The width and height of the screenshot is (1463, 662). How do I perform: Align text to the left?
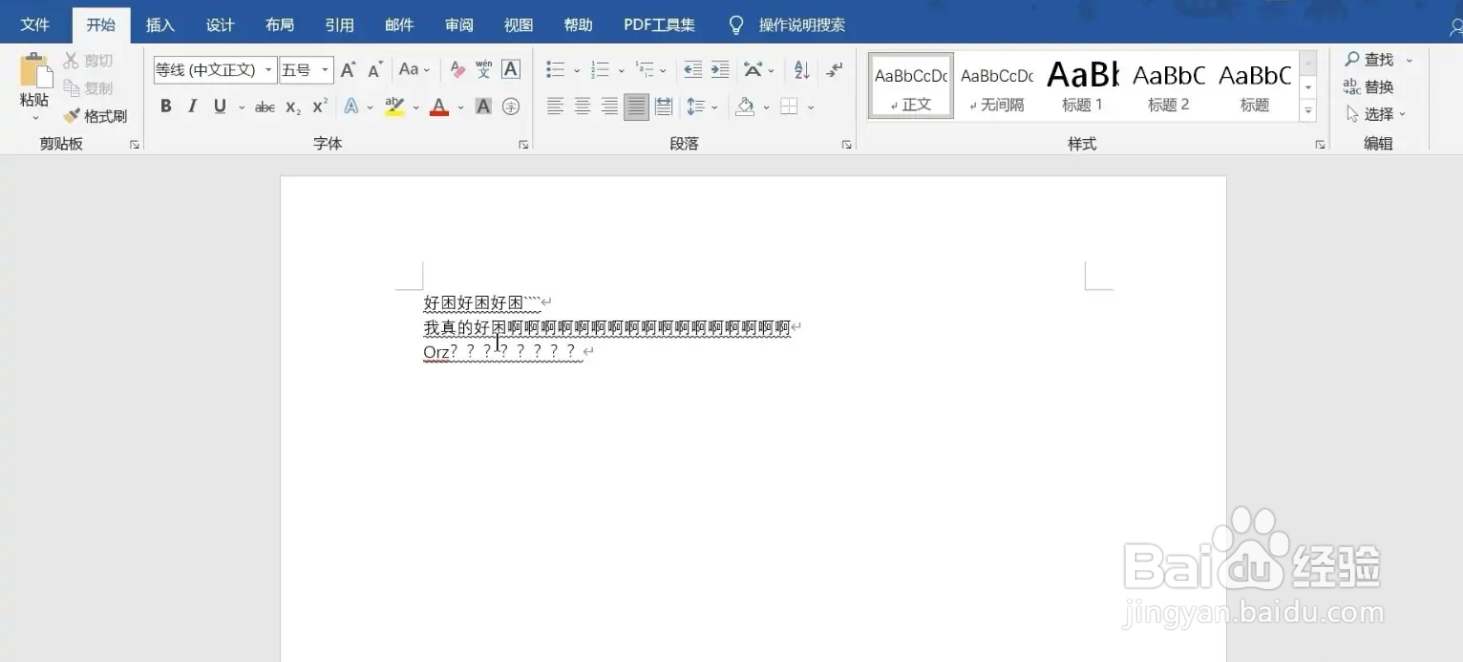555,107
